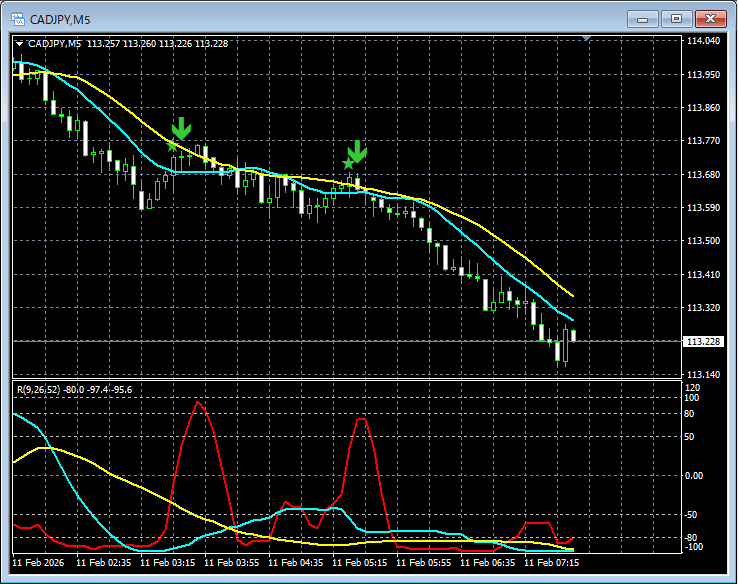The image size is (739, 584).
Task: Click the CADJPY,M5 symbol label on the chart
Action: click(x=55, y=43)
